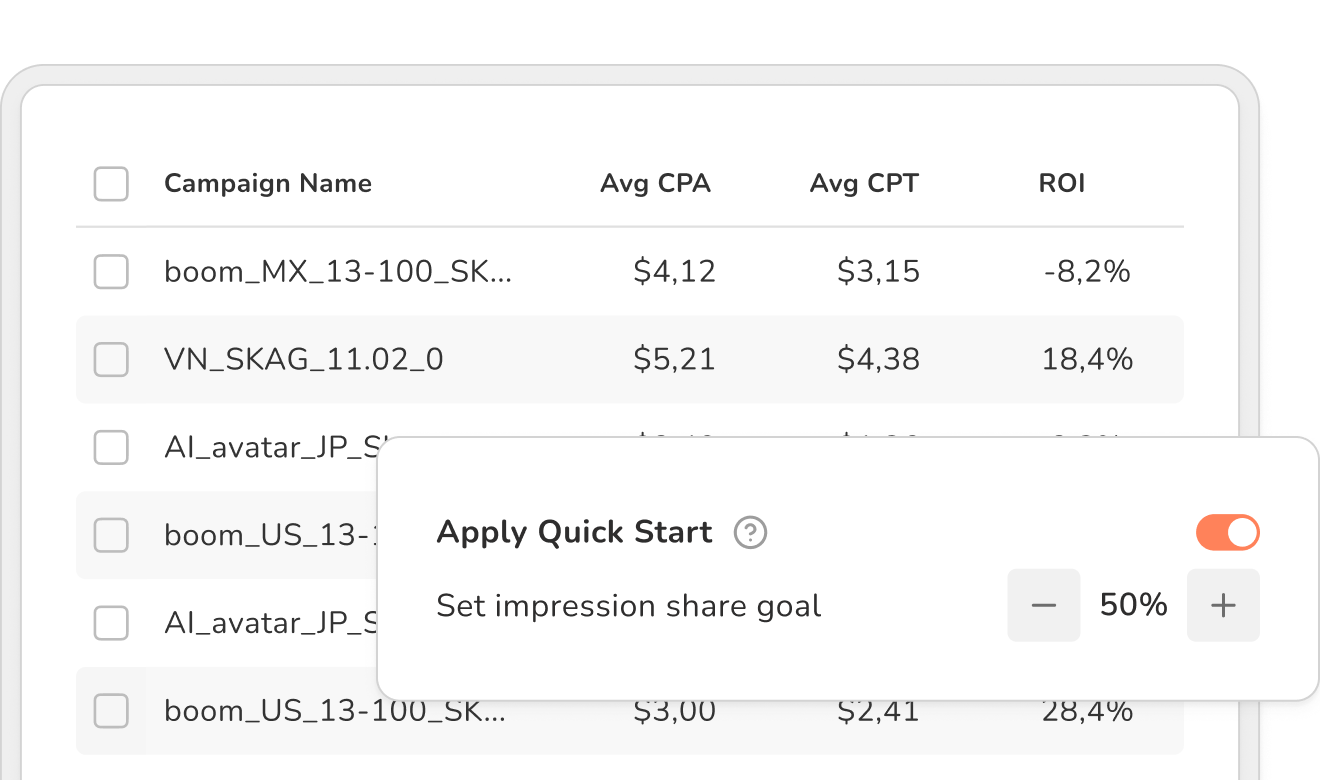Click the 18,4% ROI value
1320x780 pixels.
coord(1087,360)
